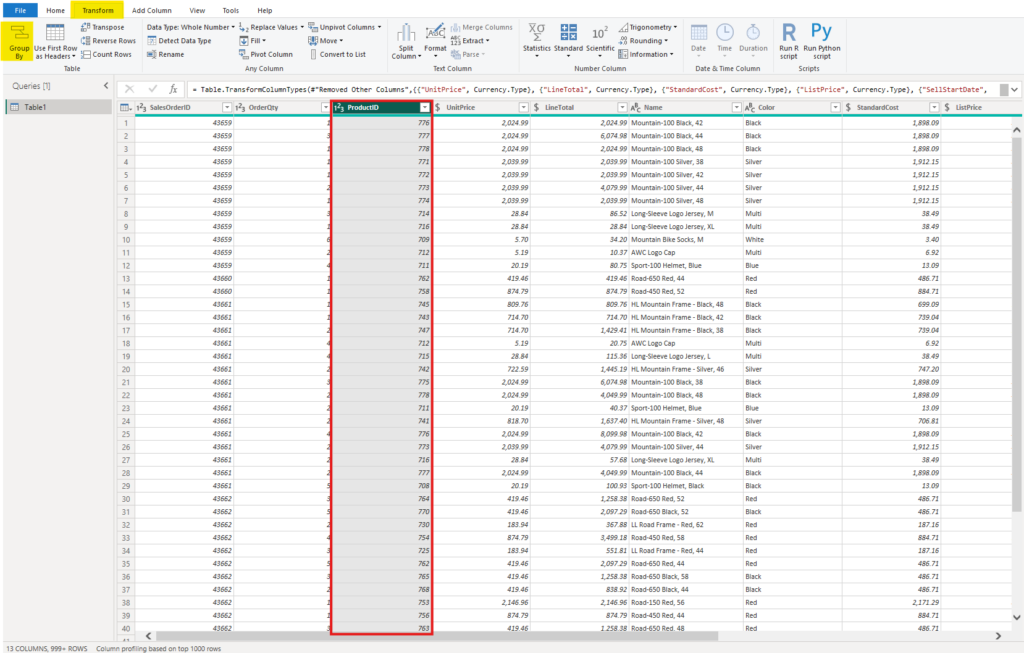
Task: Open the Move dropdown
Action: point(325,40)
